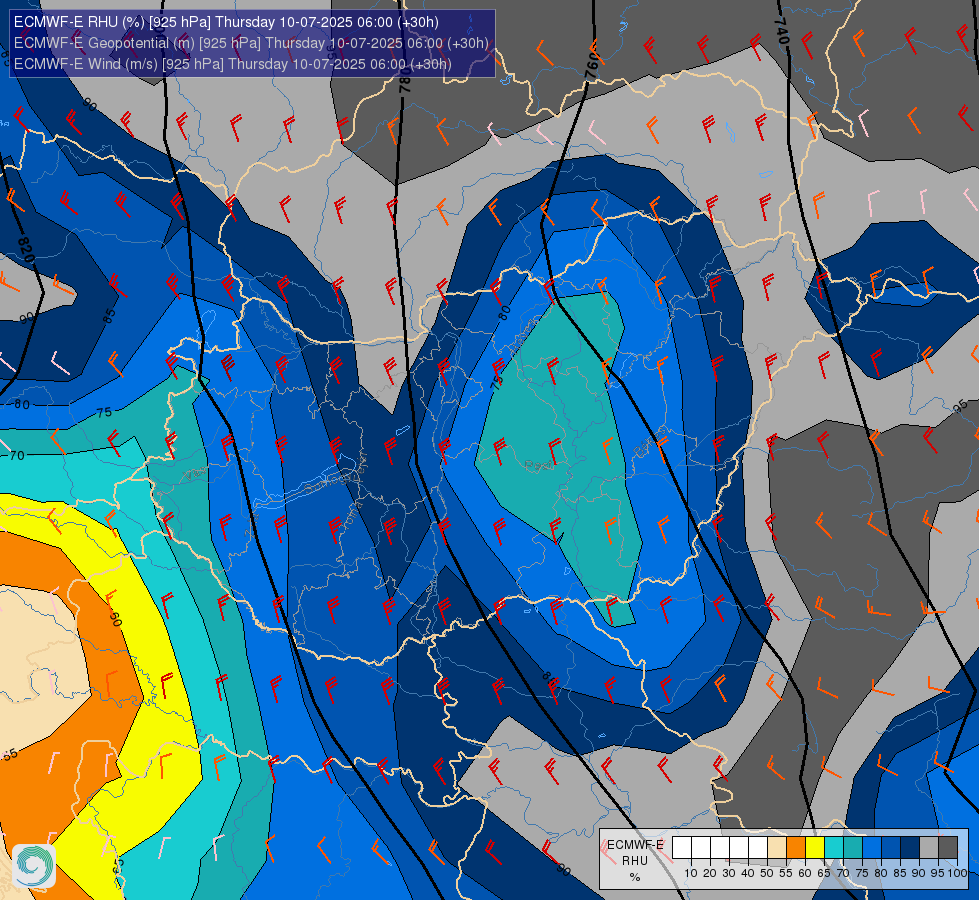Click the 95 tick label in the legend
Viewport: 979px width, 900px height.
pos(937,873)
